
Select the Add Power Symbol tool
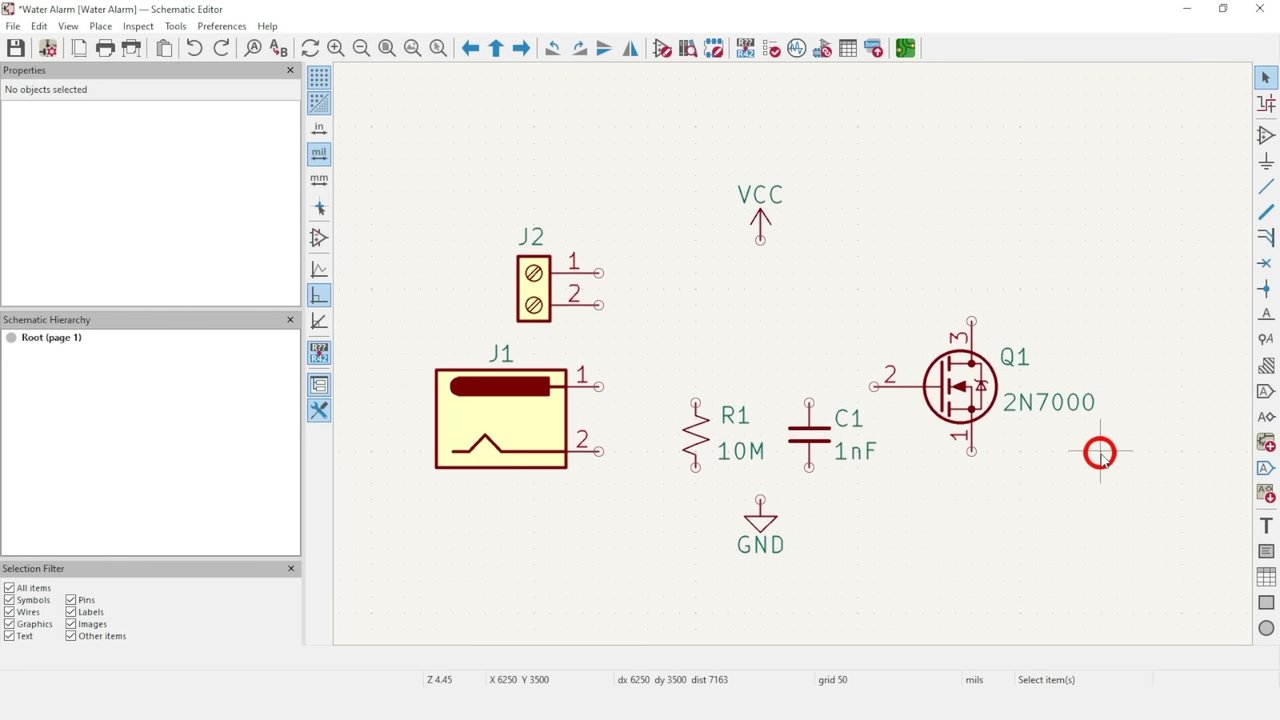(x=1266, y=161)
